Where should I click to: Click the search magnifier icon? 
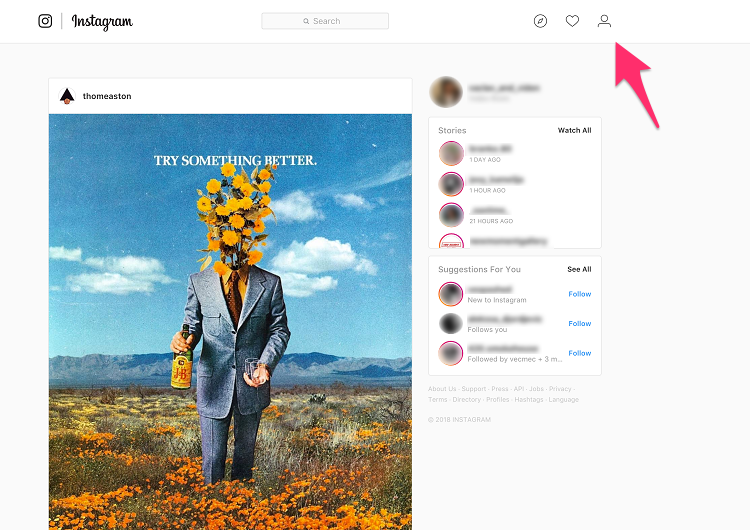306,21
